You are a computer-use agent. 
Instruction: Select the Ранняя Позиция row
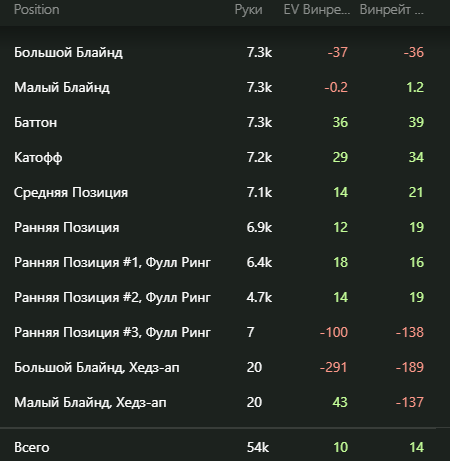click(x=225, y=227)
